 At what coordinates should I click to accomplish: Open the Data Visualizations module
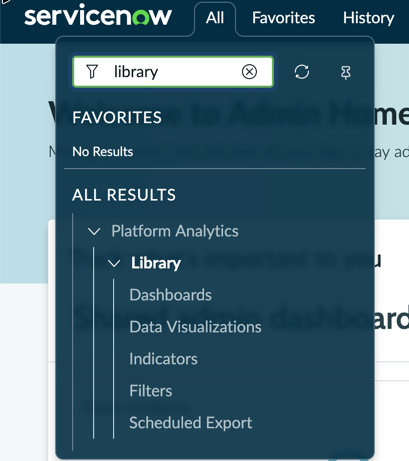195,327
